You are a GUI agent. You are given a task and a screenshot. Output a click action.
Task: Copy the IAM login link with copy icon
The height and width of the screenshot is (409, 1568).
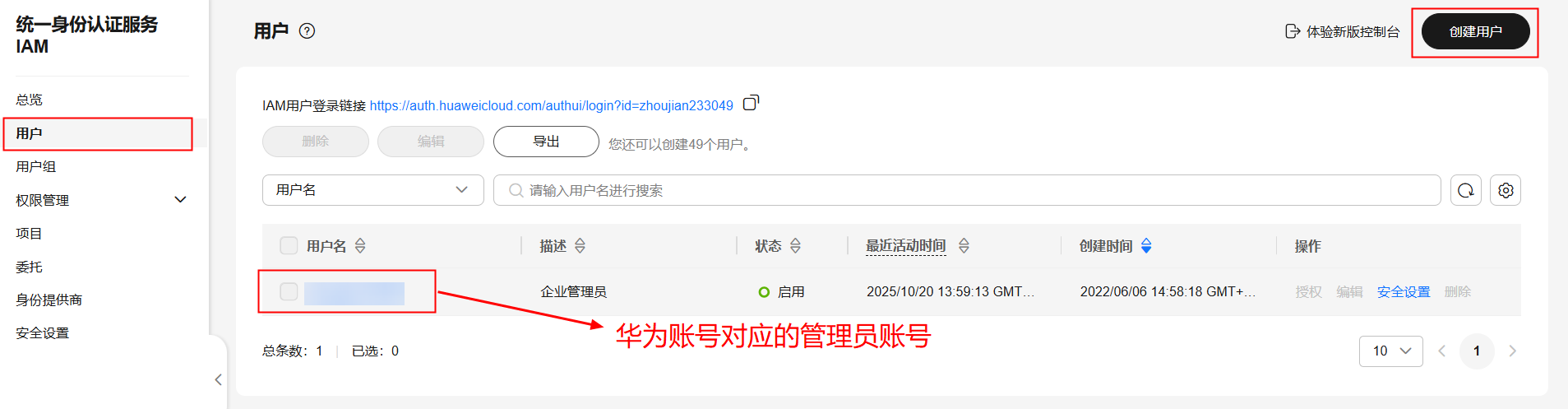(x=751, y=103)
